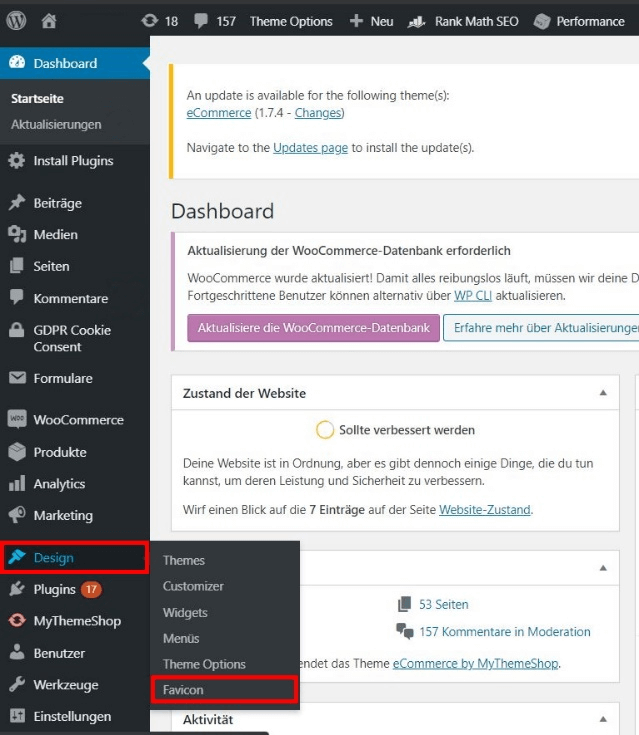Select Theme Options in Design submenu

click(x=204, y=664)
